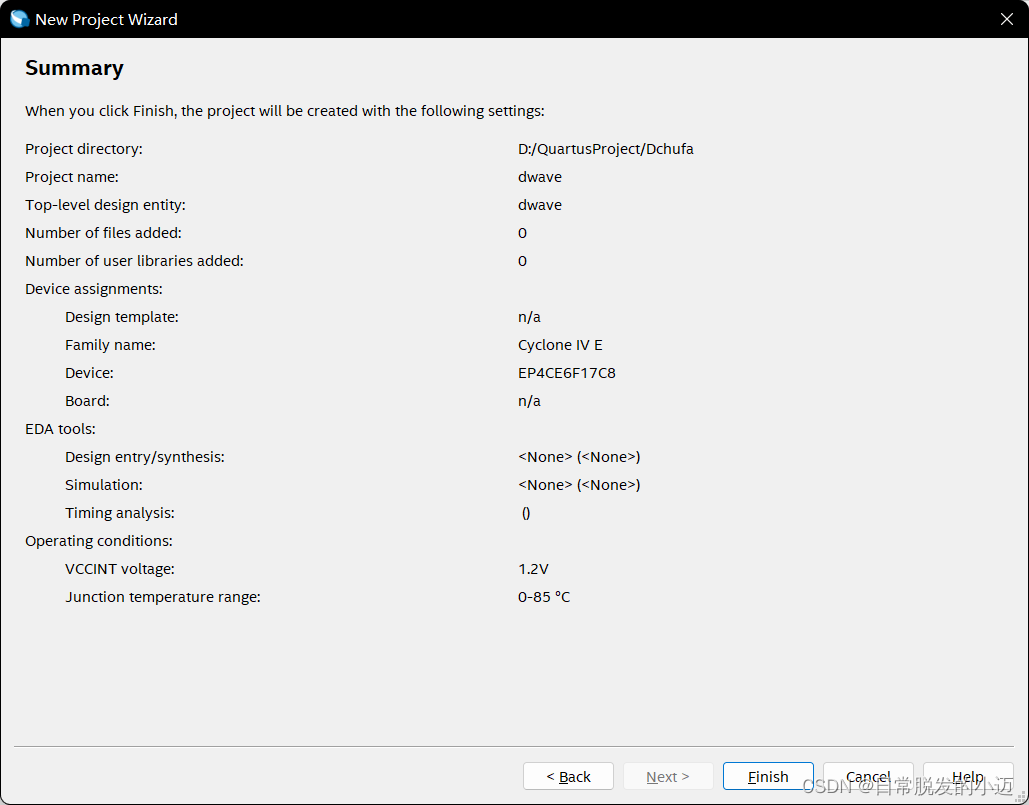Click the Simulation value <None> (<None>)
The image size is (1029, 805).
(579, 485)
